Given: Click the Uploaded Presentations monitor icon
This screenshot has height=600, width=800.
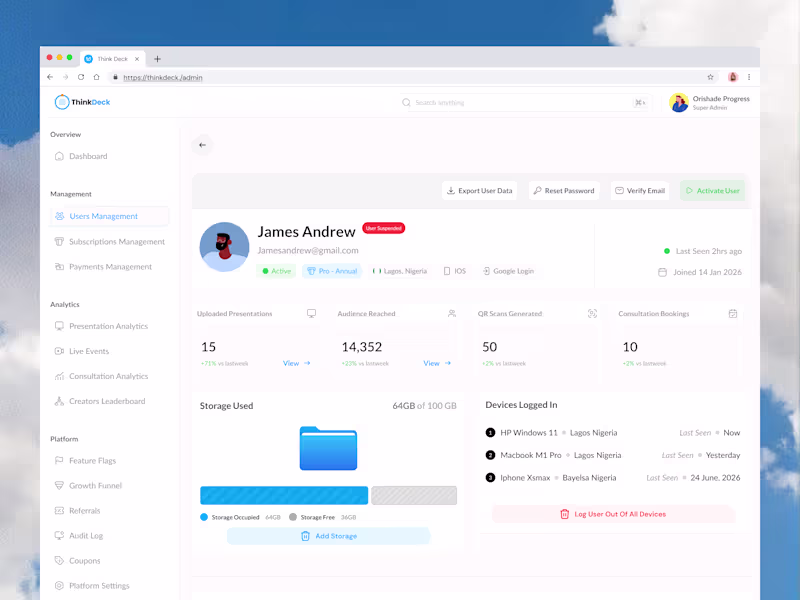Looking at the screenshot, I should tap(311, 313).
